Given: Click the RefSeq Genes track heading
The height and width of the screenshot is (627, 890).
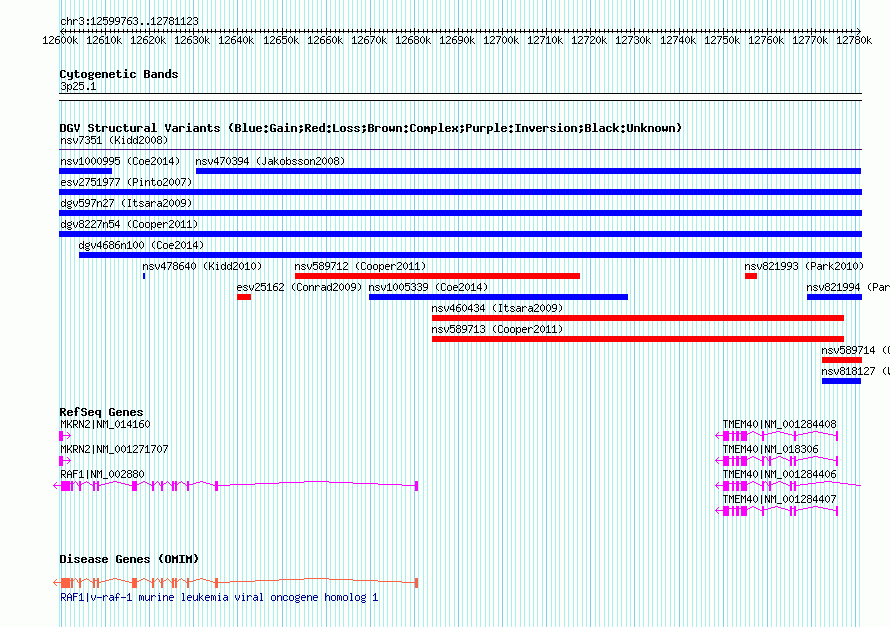Looking at the screenshot, I should pos(101,412).
